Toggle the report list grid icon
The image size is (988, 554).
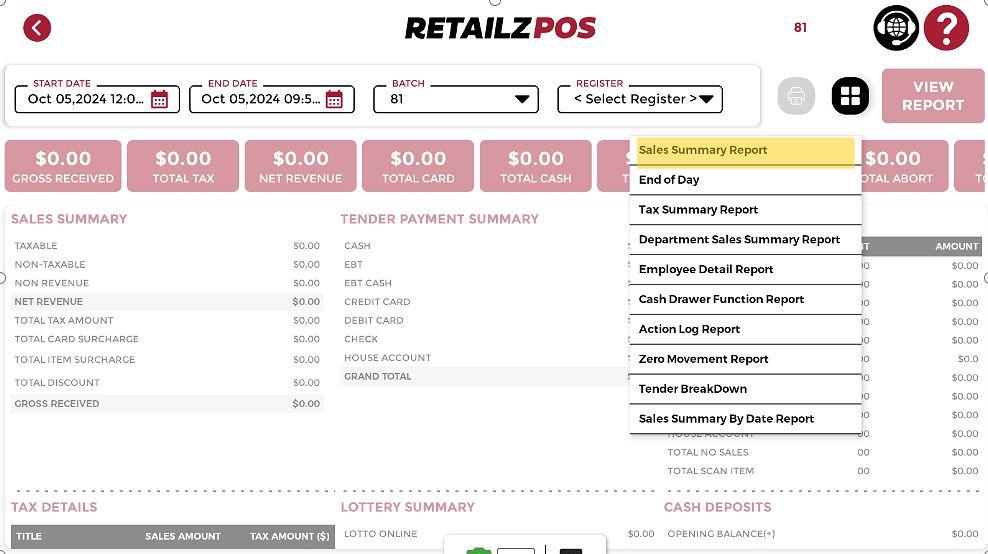point(850,96)
